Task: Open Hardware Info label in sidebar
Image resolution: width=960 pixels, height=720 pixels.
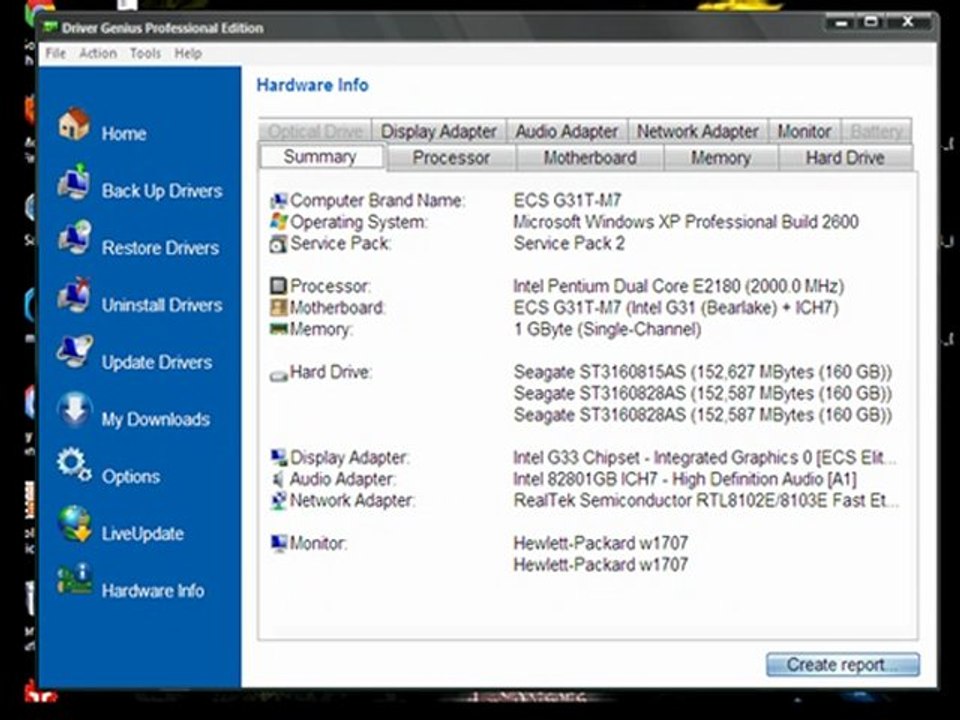Action: 153,591
